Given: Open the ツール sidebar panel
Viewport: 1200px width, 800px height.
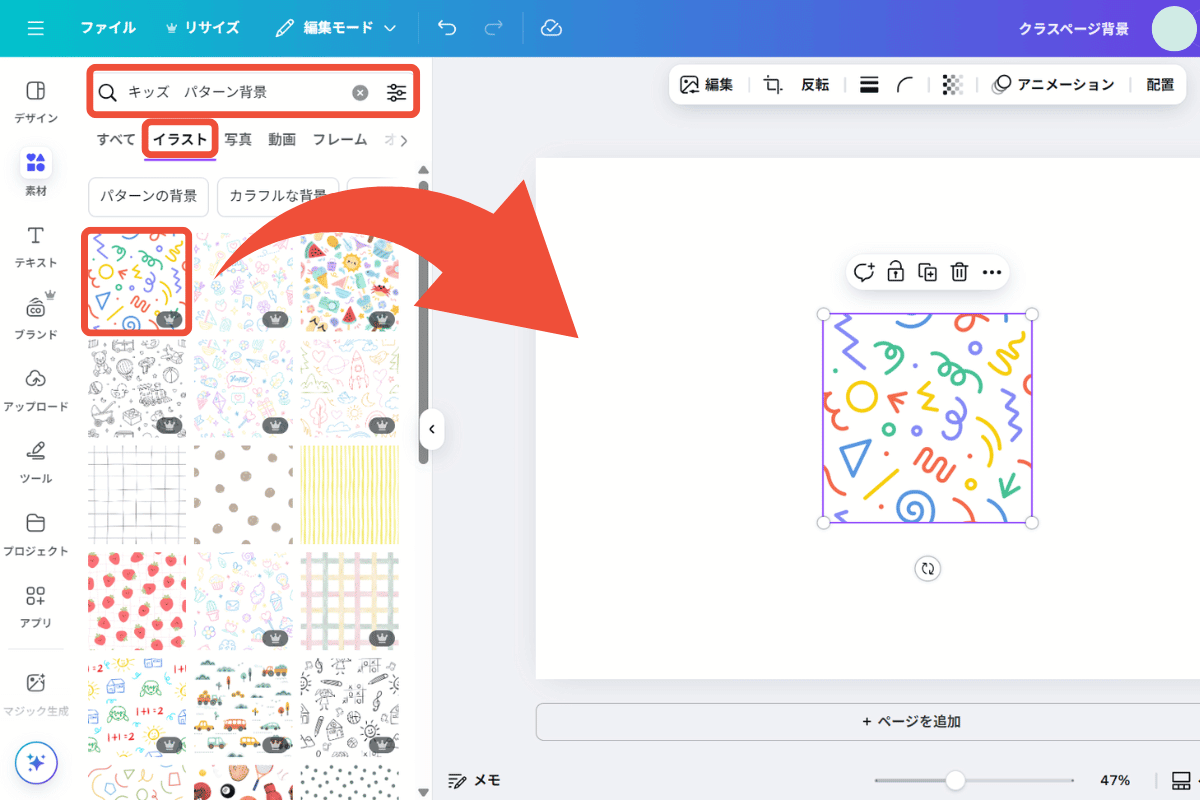Looking at the screenshot, I should point(35,461).
